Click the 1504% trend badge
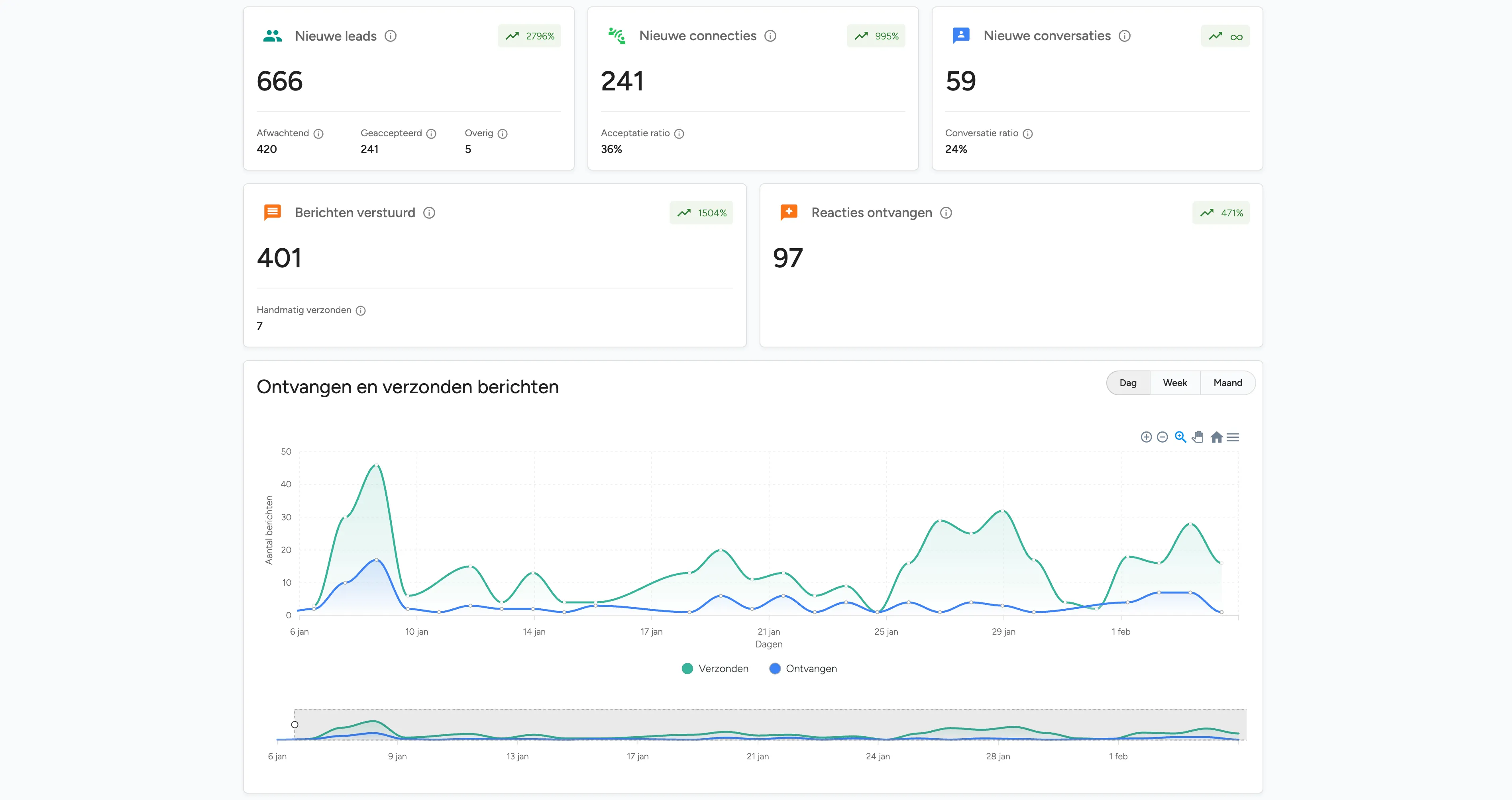This screenshot has height=800, width=1512. tap(701, 212)
